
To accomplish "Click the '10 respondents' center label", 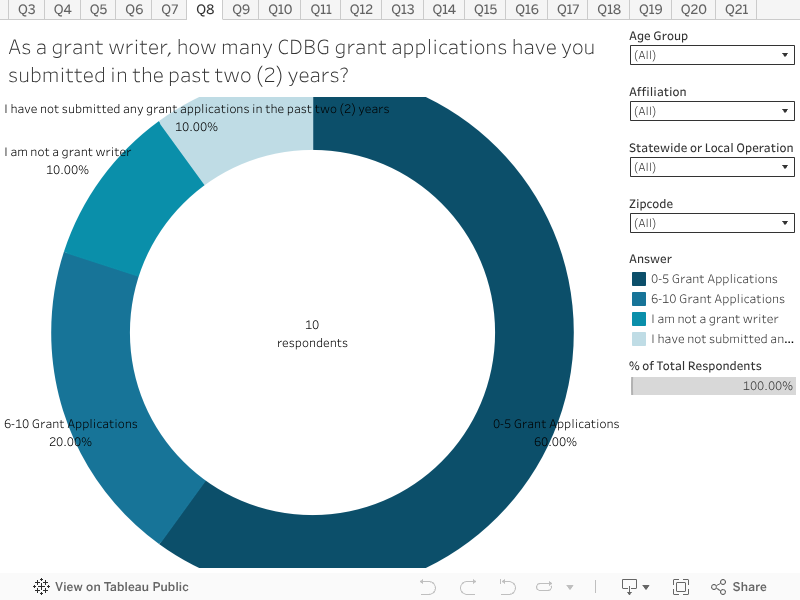I will (x=312, y=334).
